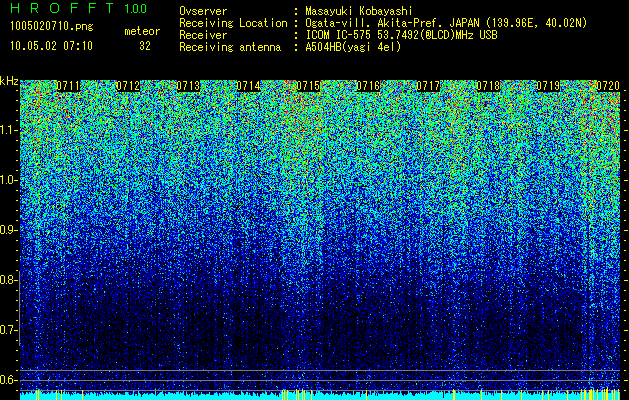
Task: Select the 0719 time marker
Action: (x=548, y=86)
